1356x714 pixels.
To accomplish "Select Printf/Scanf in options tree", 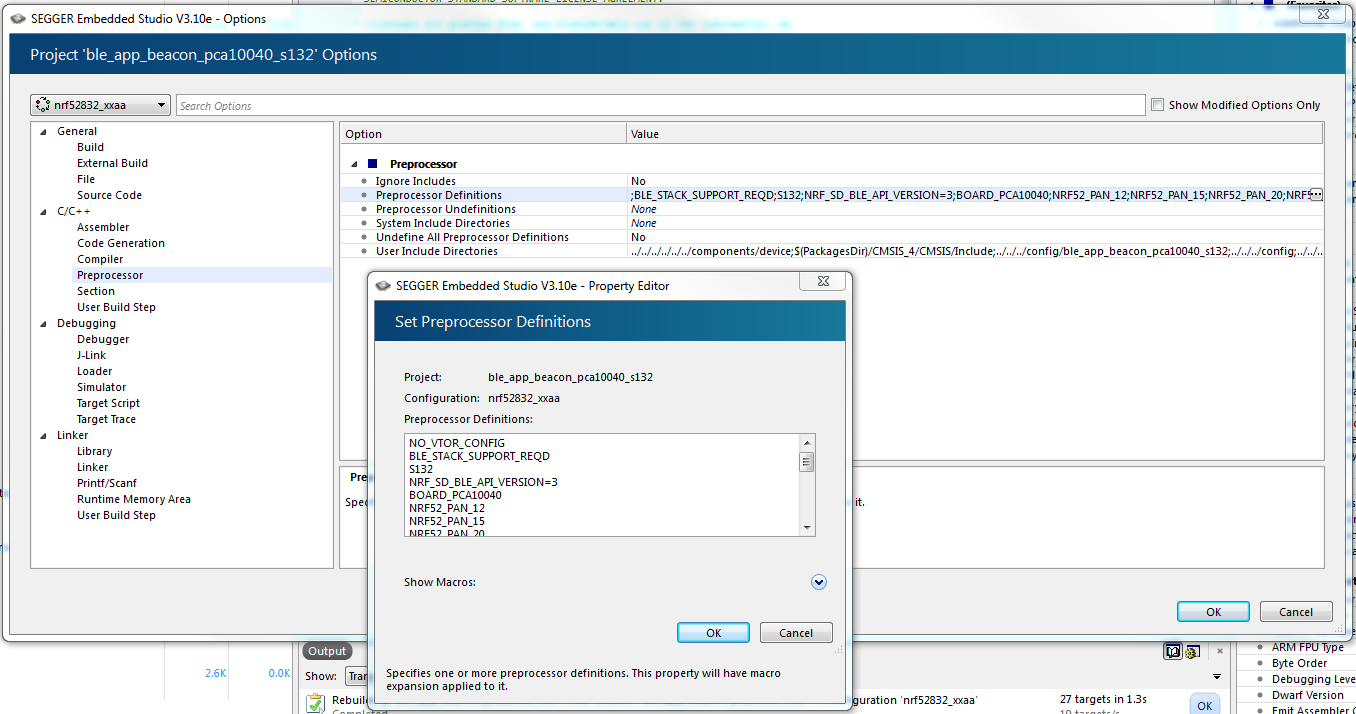I will pyautogui.click(x=107, y=483).
